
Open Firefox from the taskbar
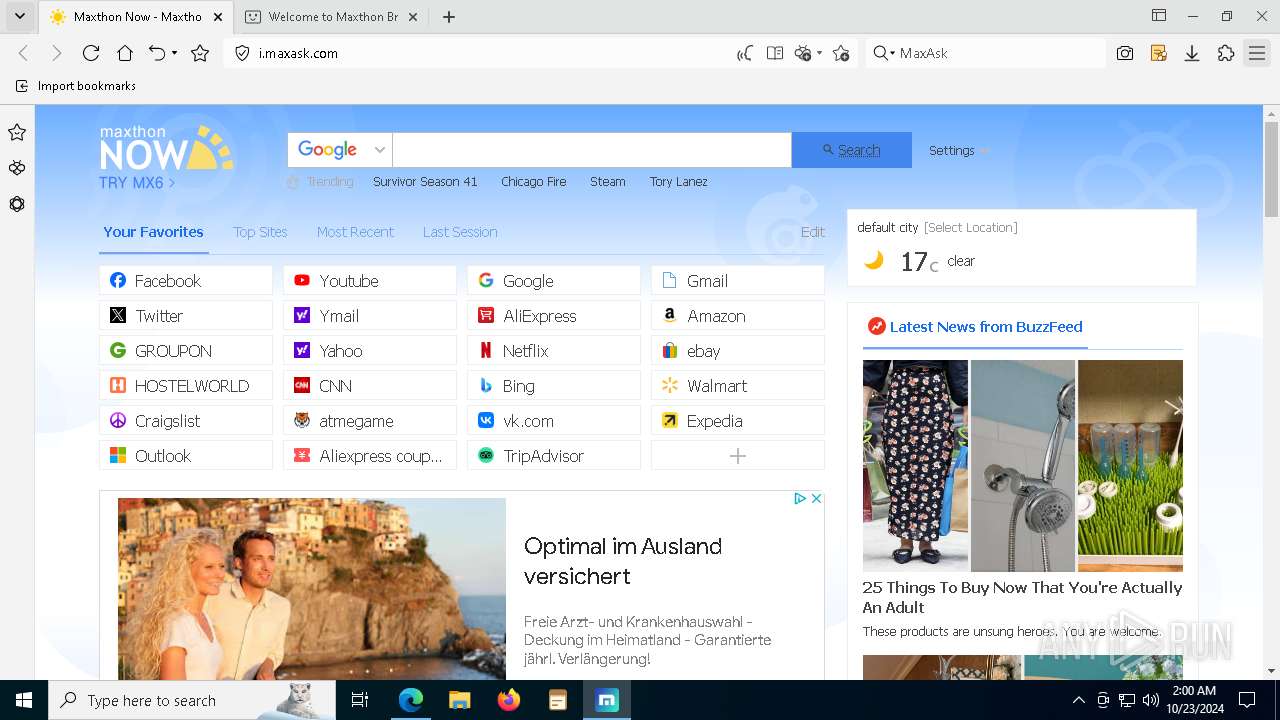[509, 700]
